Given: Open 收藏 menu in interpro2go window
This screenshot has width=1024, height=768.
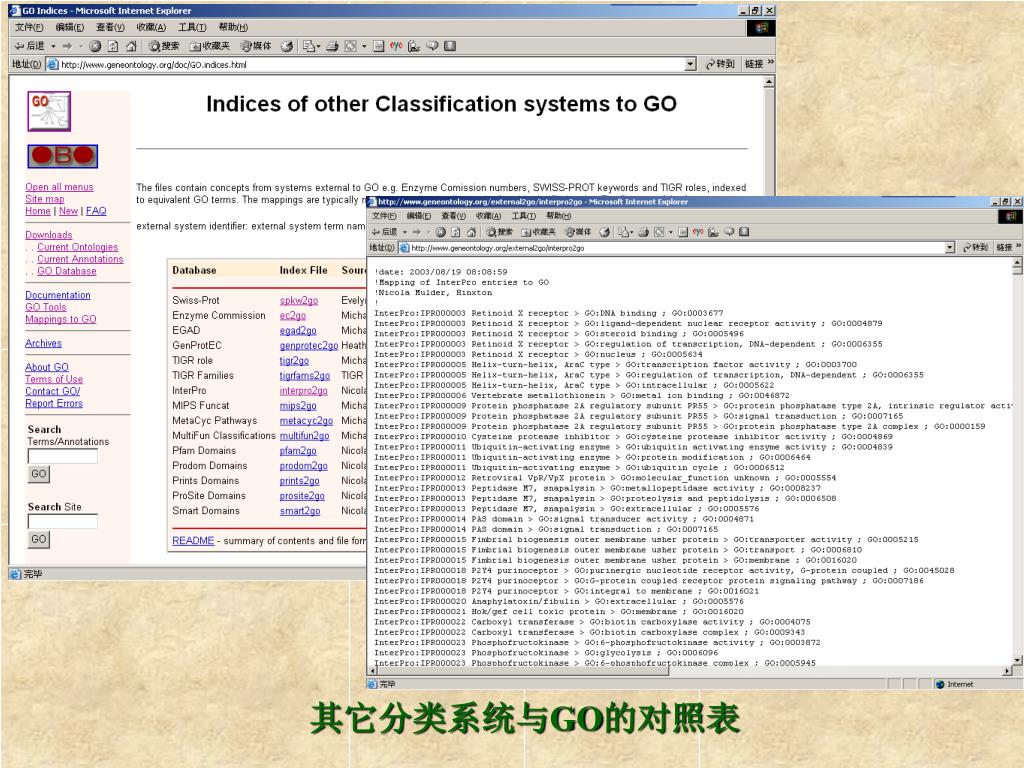Looking at the screenshot, I should pyautogui.click(x=488, y=216).
